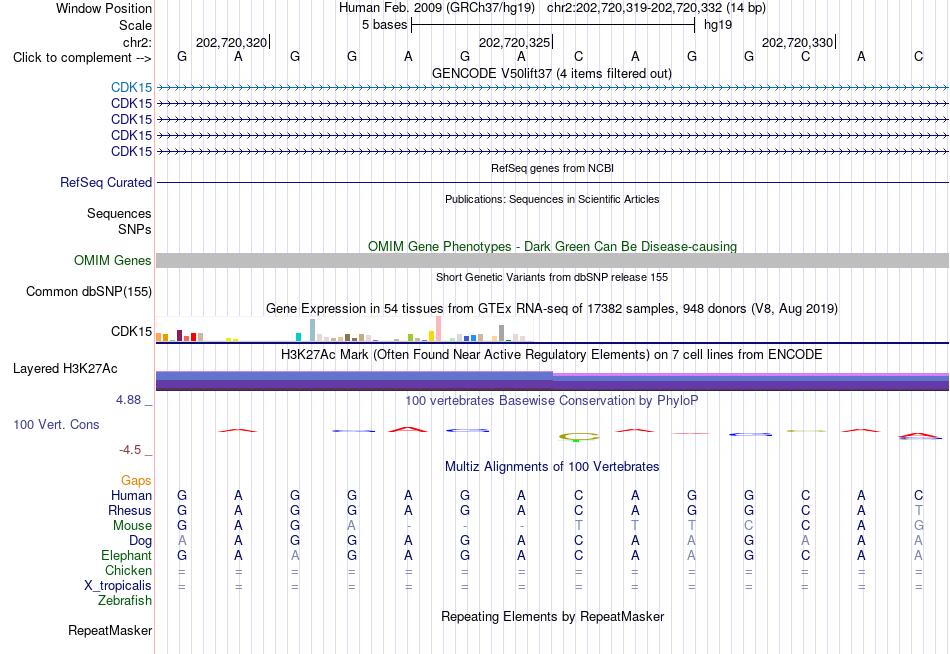The width and height of the screenshot is (950, 654).
Task: Click the Window Position label
Action: [104, 8]
